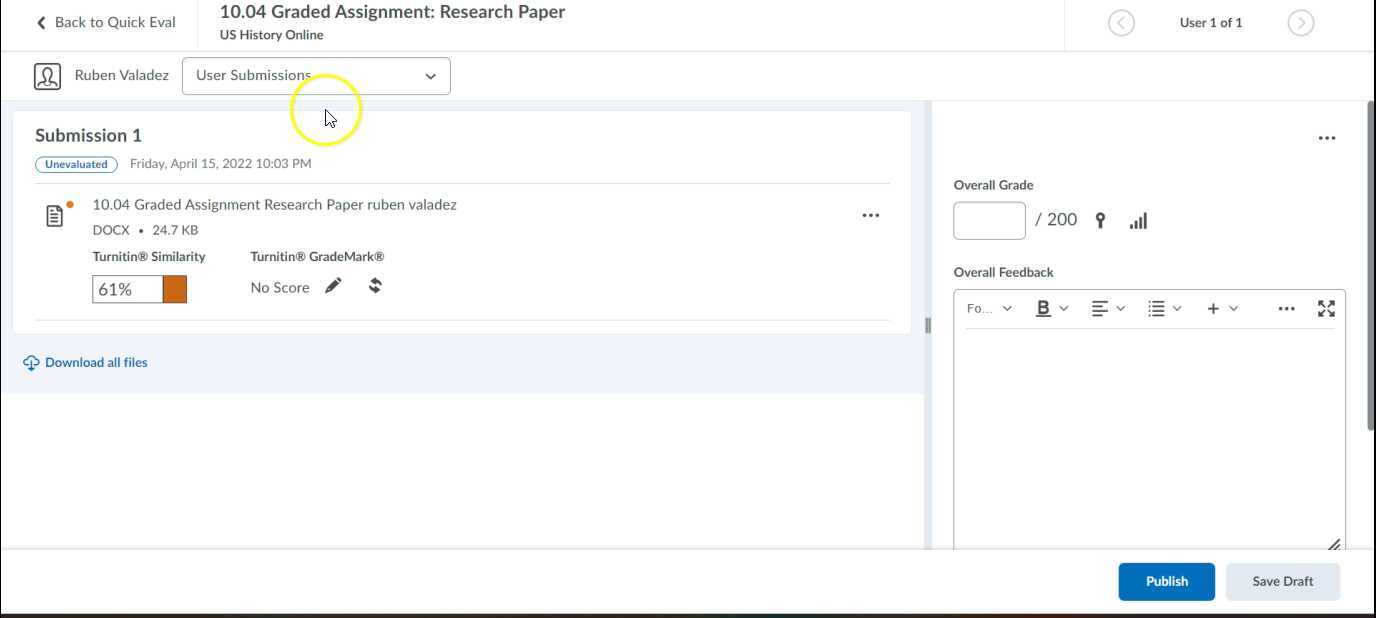Click the 61% Turnitin similarity color swatch

tap(175, 289)
